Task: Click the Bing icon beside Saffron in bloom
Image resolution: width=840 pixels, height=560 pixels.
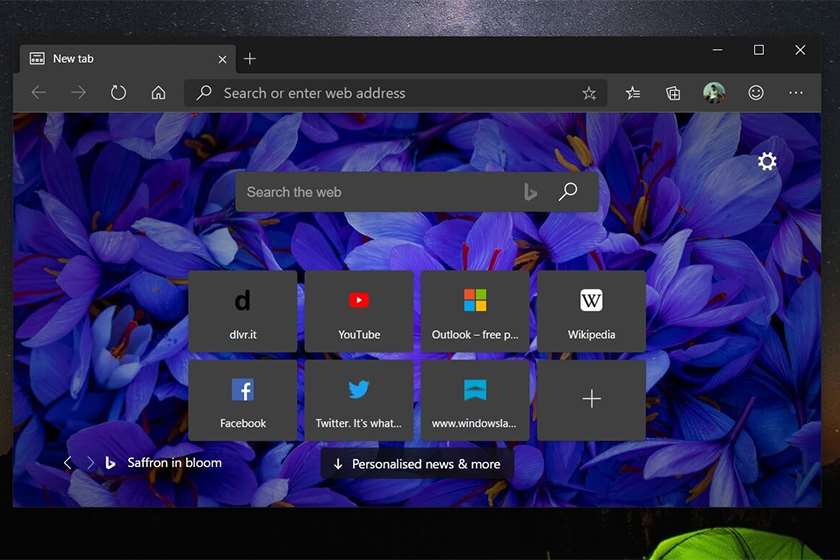Action: coord(110,463)
